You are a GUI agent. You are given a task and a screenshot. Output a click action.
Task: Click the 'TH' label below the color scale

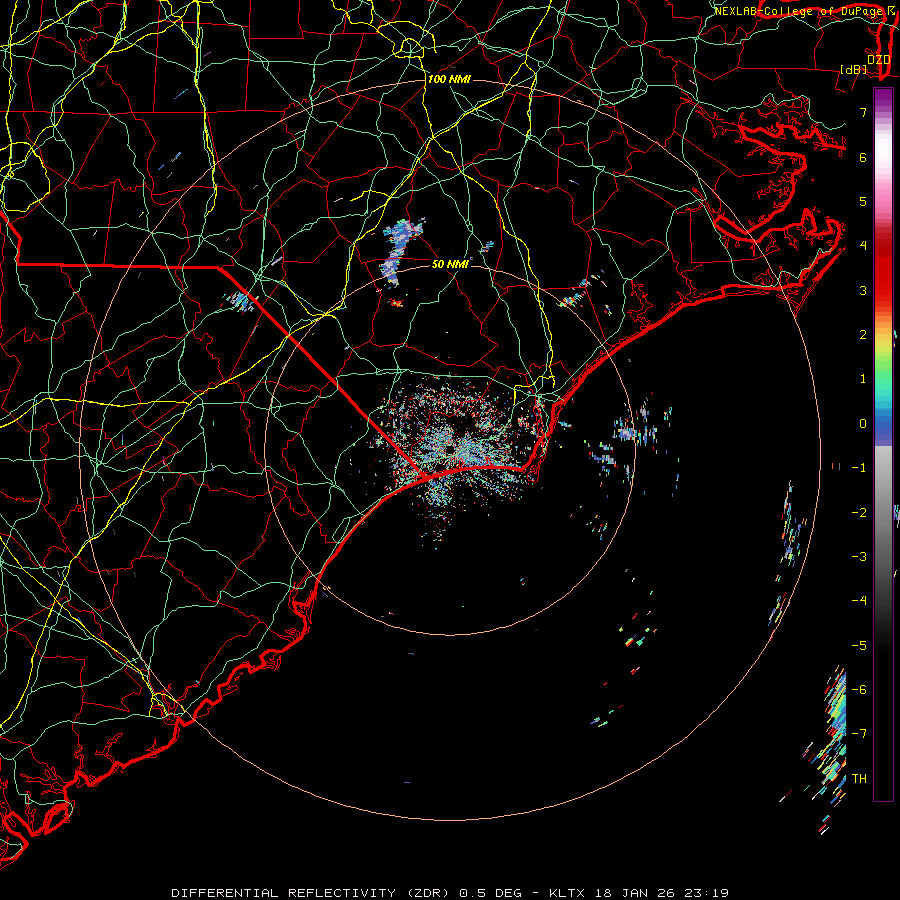[x=859, y=779]
